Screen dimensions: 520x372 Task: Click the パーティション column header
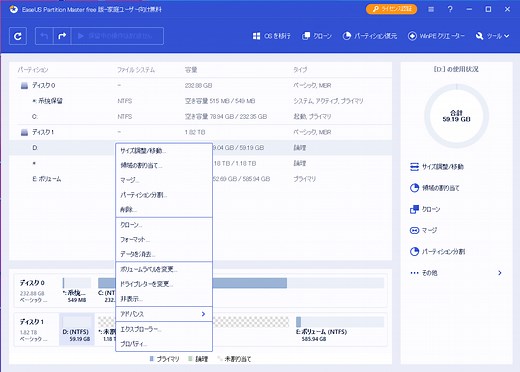(x=33, y=70)
